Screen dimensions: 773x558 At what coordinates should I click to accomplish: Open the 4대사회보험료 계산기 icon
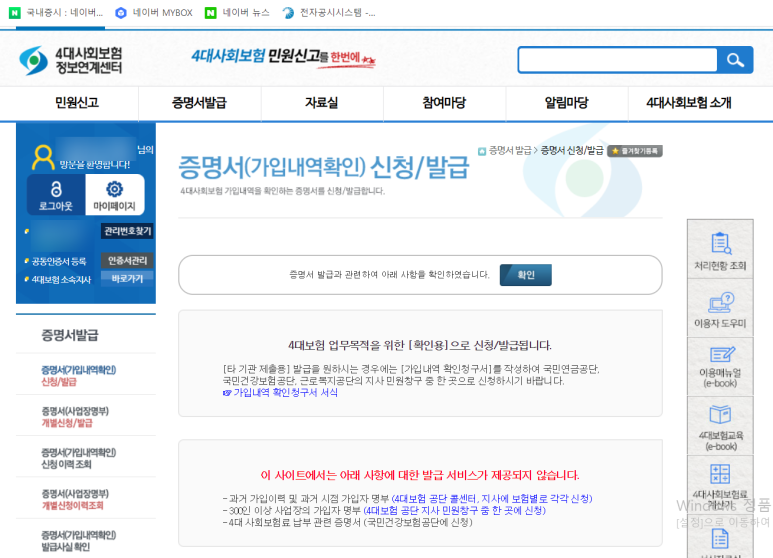tap(720, 486)
